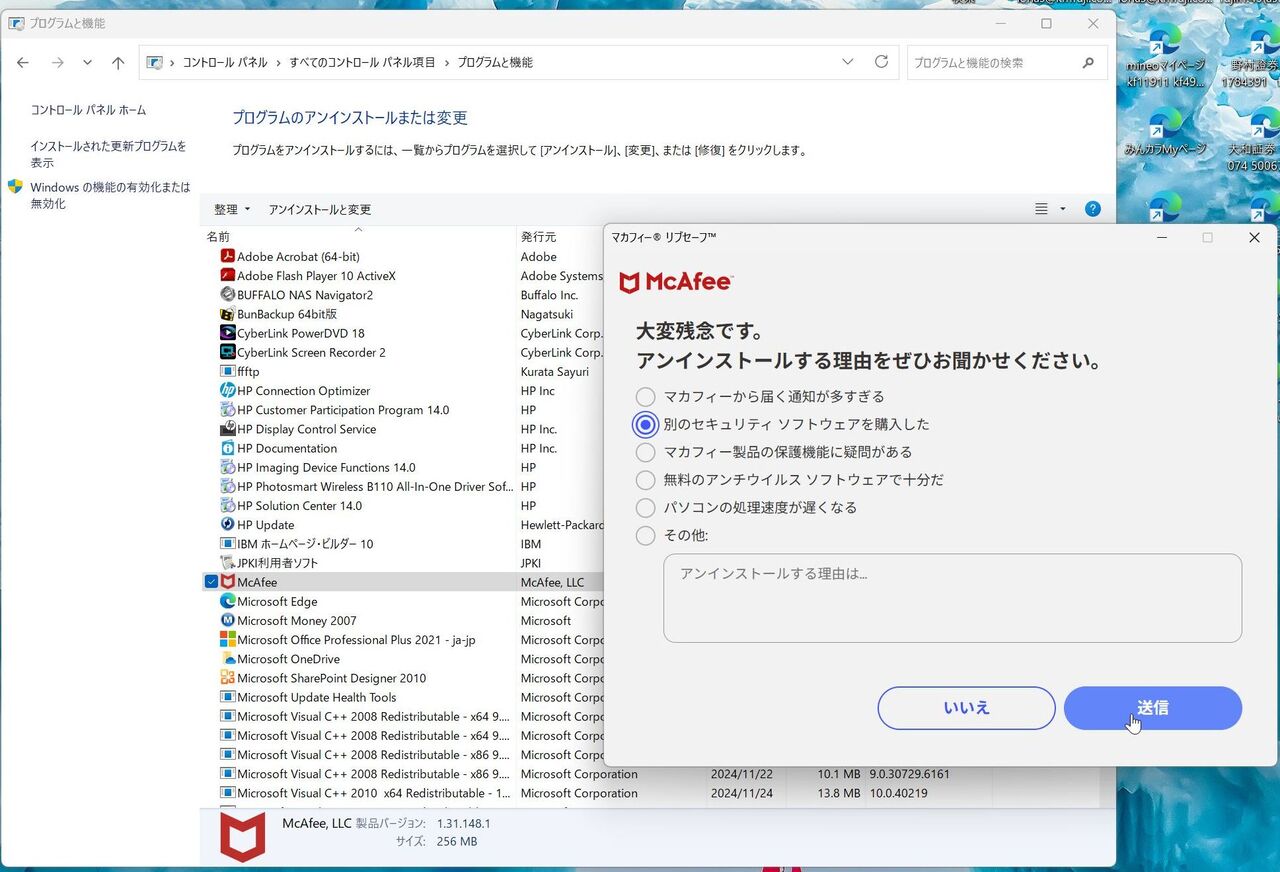Screen dimensions: 1280x872
Task: Select the ffftp program icon
Action: pyautogui.click(x=228, y=372)
